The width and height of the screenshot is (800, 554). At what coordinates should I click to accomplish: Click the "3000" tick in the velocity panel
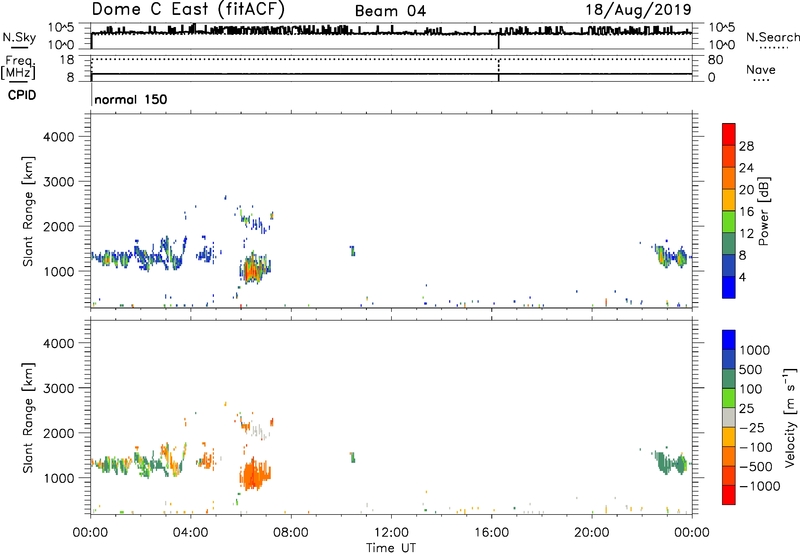coord(59,388)
